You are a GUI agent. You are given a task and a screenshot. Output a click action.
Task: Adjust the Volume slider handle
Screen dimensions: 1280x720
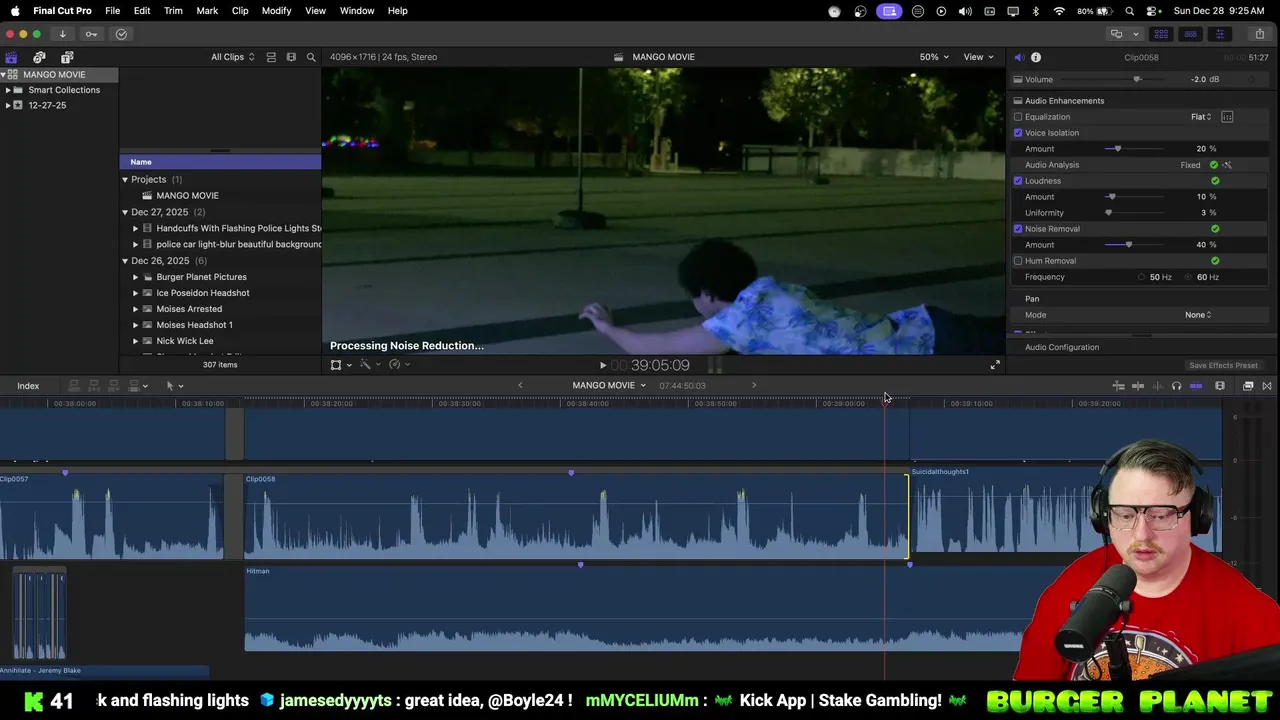click(1136, 80)
